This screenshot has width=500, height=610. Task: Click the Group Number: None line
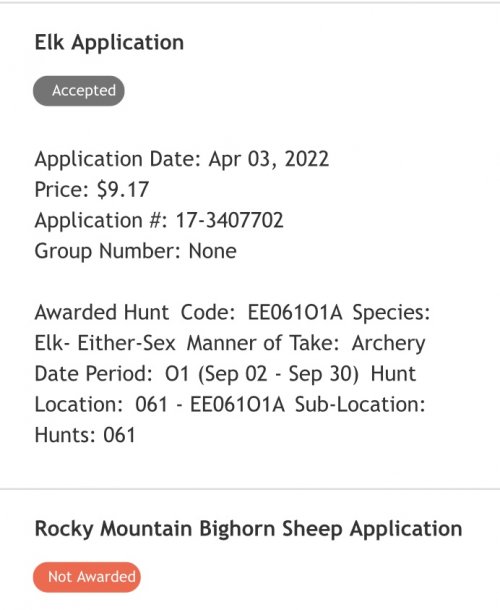pyautogui.click(x=135, y=251)
